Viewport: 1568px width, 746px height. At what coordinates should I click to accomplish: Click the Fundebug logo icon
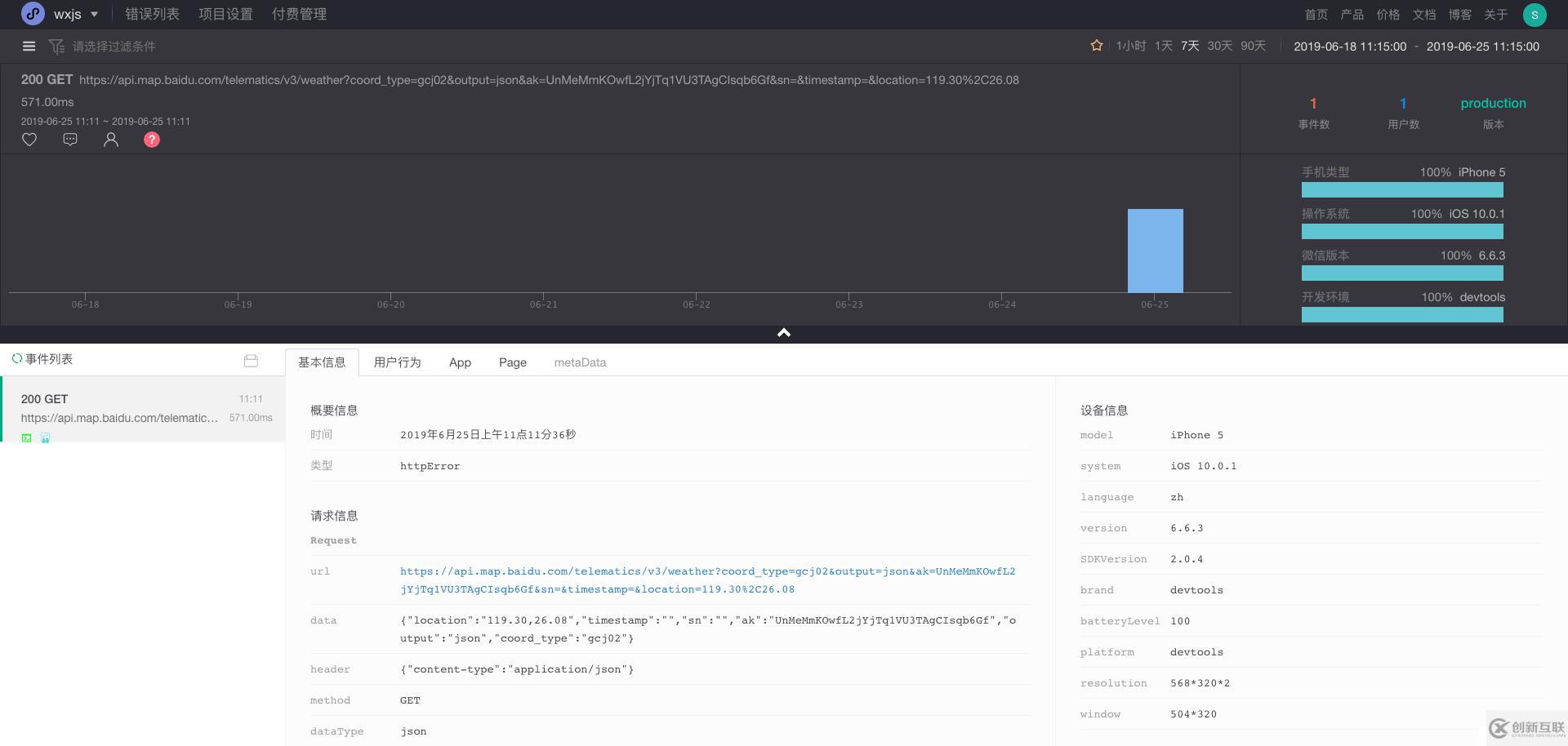tap(33, 14)
